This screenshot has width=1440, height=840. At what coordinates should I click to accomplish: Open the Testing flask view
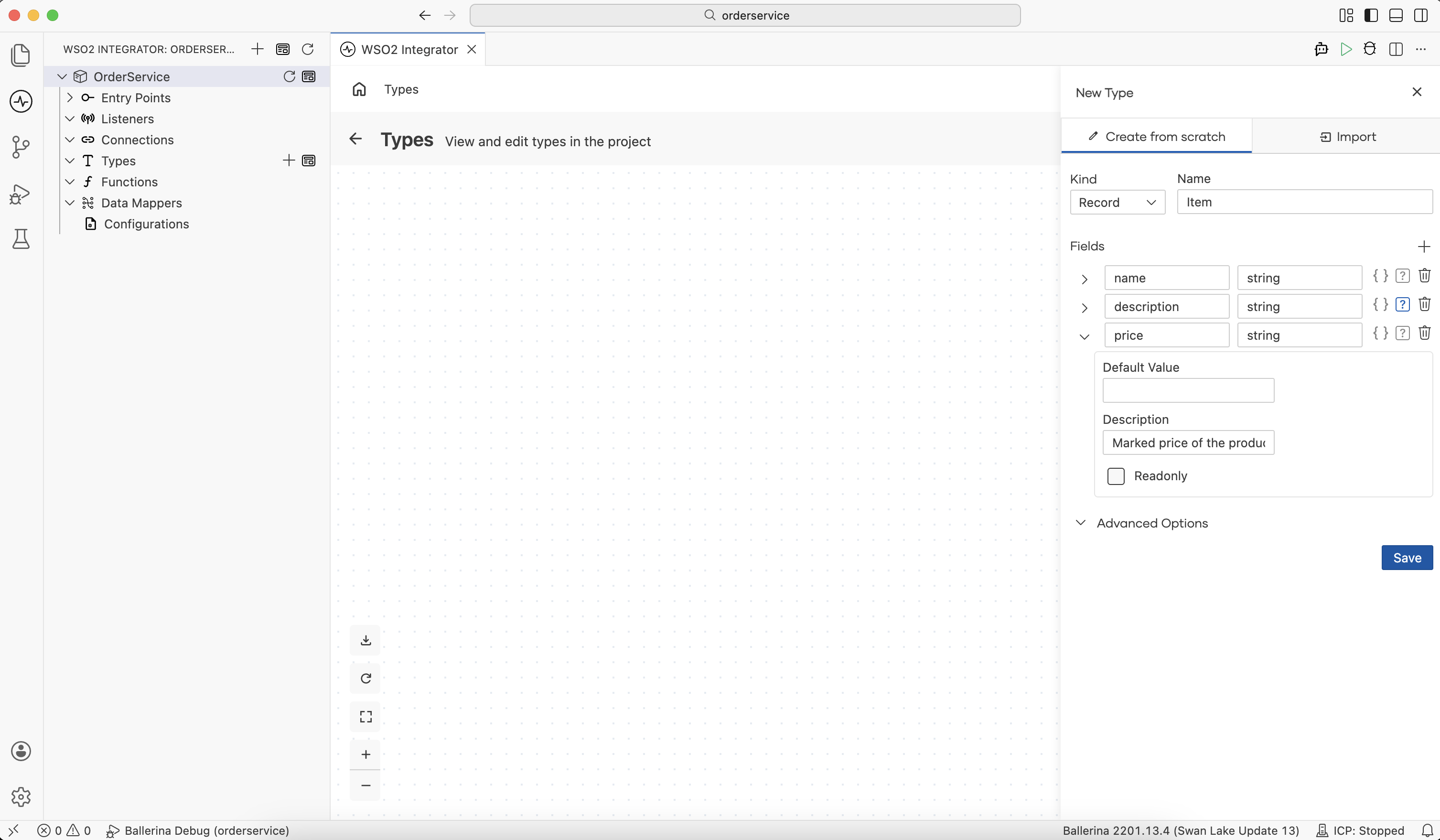21,238
